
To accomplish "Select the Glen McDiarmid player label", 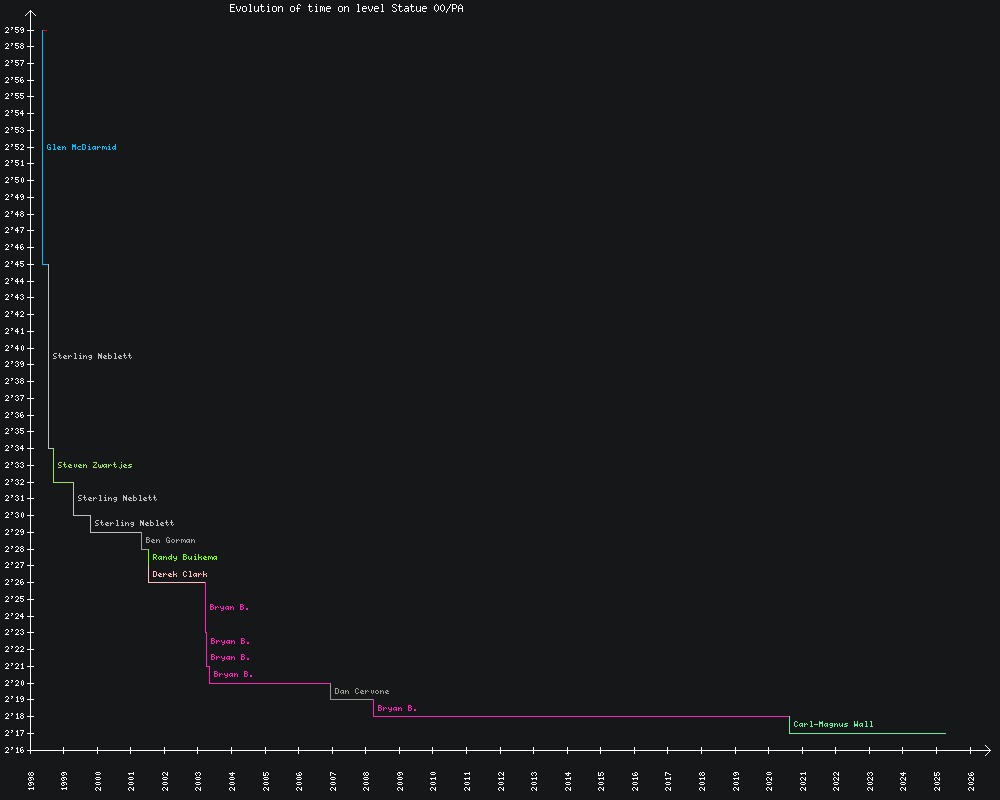I will coord(81,147).
